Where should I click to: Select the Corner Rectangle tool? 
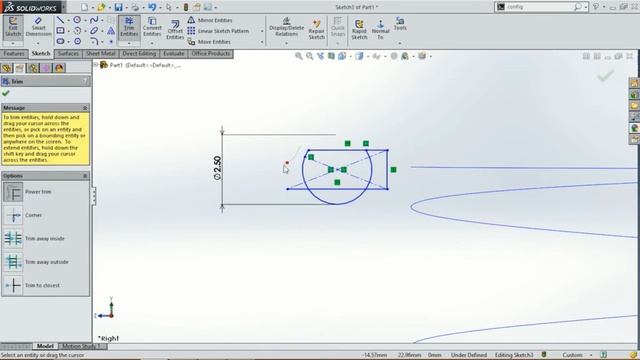tap(60, 31)
